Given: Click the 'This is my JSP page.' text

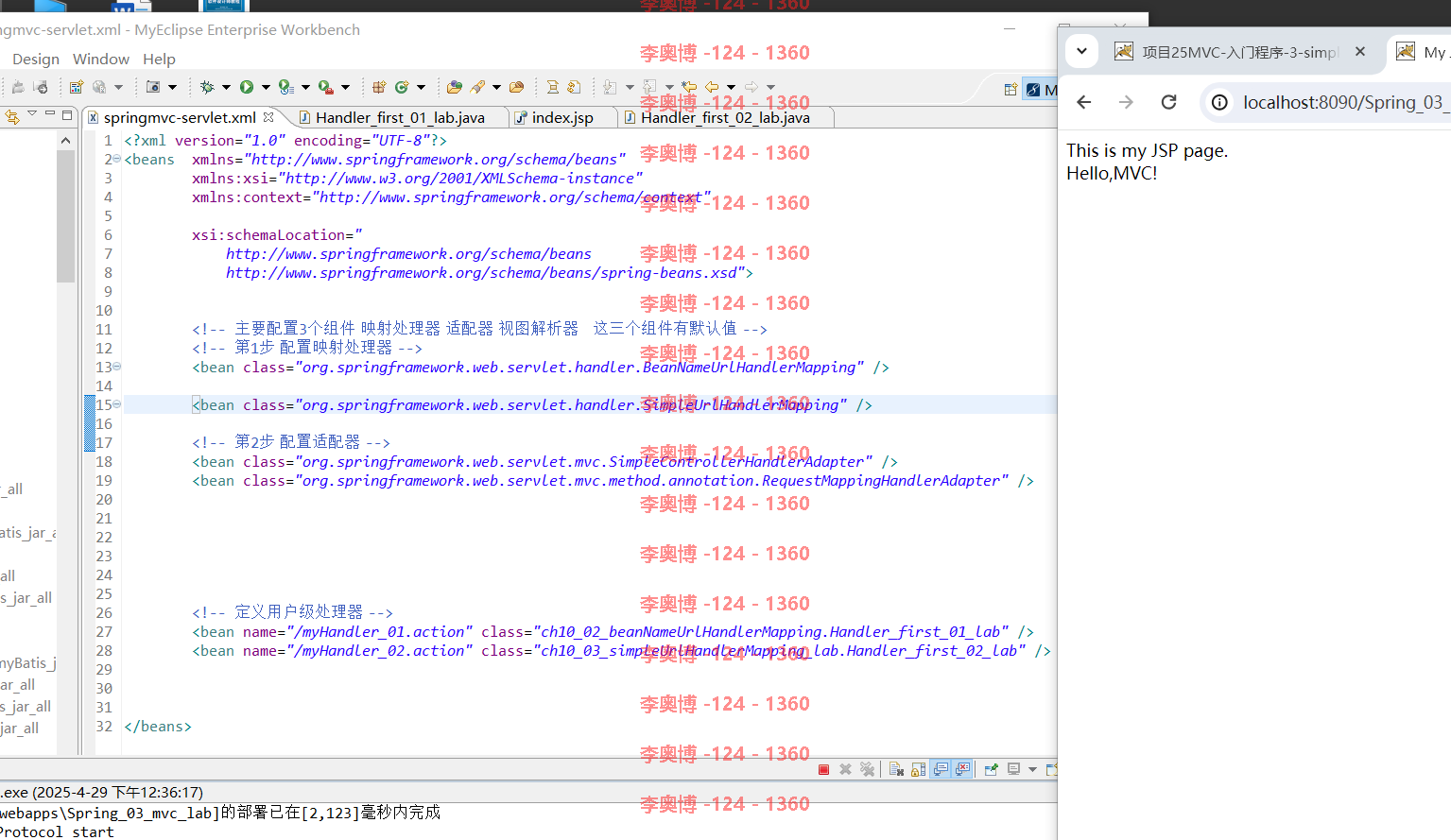Looking at the screenshot, I should (x=1147, y=150).
